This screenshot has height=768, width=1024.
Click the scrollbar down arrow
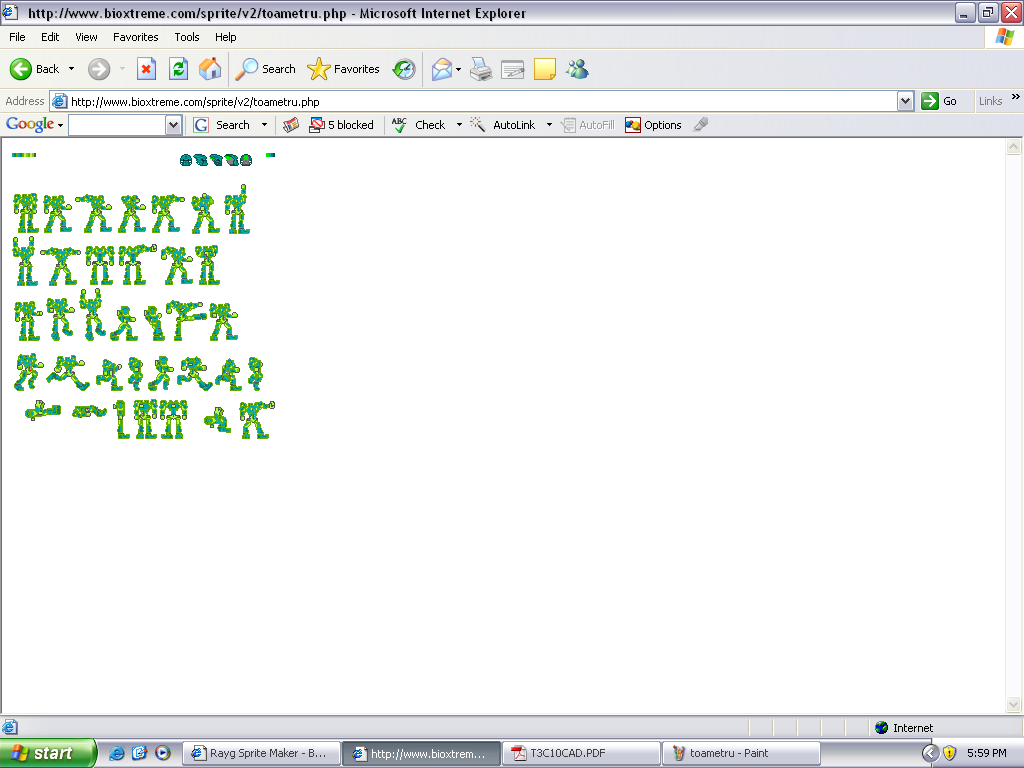coord(1014,705)
